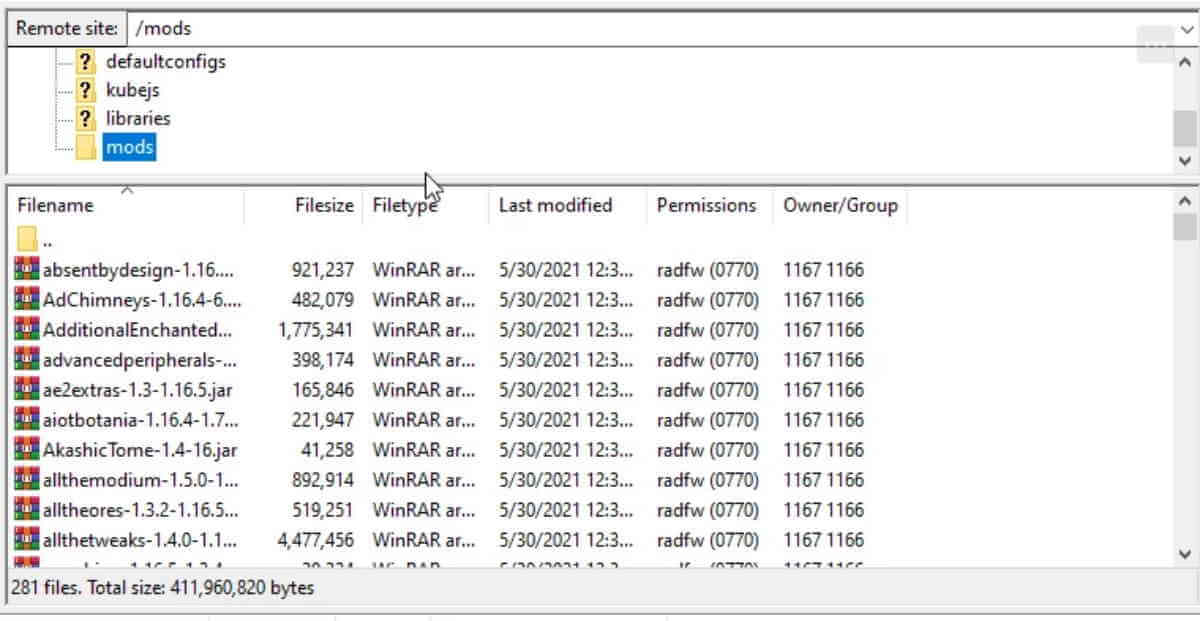Click the file list scrollbar up arrow
This screenshot has height=621, width=1200.
click(x=1185, y=200)
